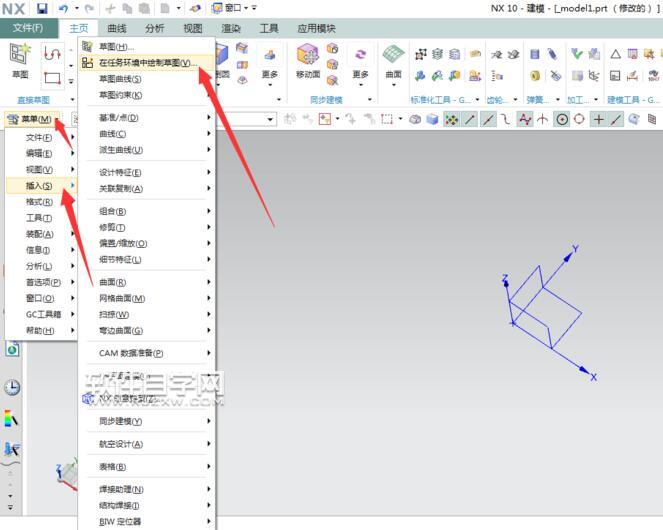Open the 文件(F) application menu
This screenshot has height=530, width=663.
[28, 28]
